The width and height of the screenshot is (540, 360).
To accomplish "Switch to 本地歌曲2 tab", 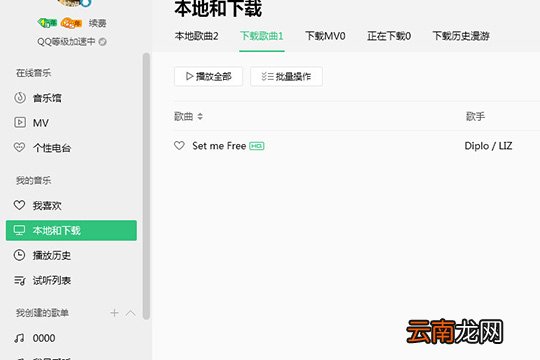I will click(x=196, y=36).
